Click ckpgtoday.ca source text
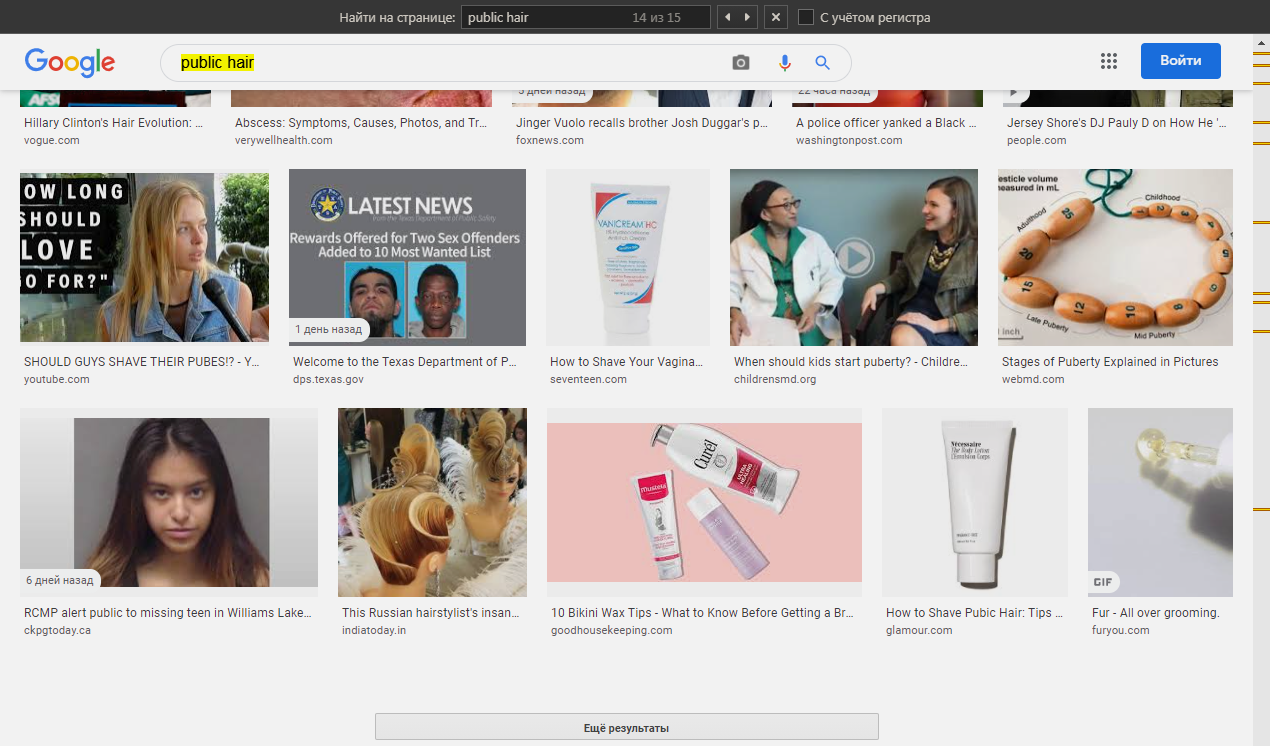Image resolution: width=1270 pixels, height=746 pixels. pyautogui.click(x=57, y=631)
